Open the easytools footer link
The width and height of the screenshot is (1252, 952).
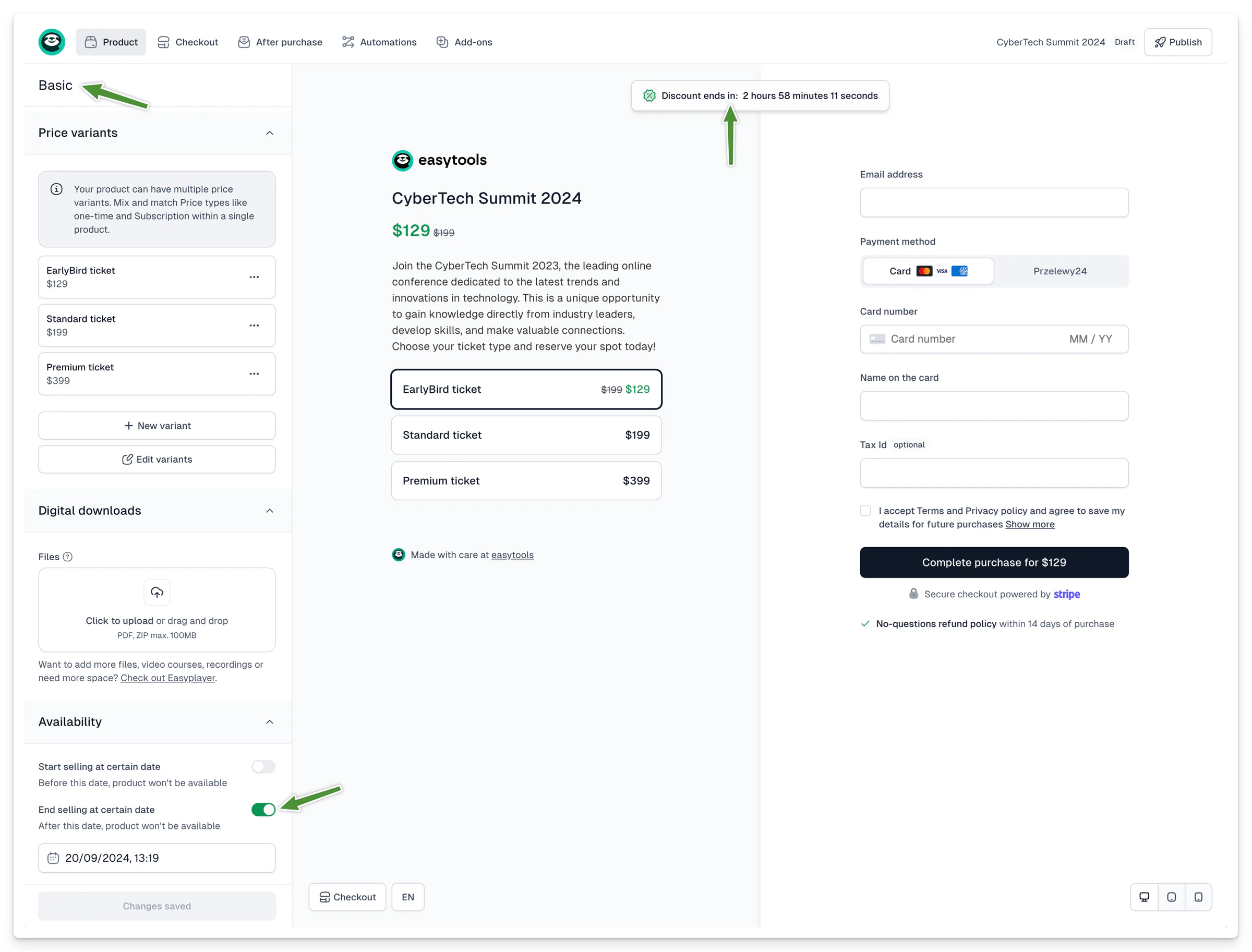[x=512, y=555]
